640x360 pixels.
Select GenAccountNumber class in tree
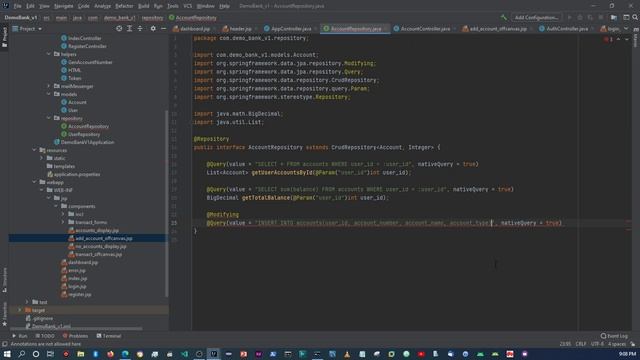tap(90, 62)
